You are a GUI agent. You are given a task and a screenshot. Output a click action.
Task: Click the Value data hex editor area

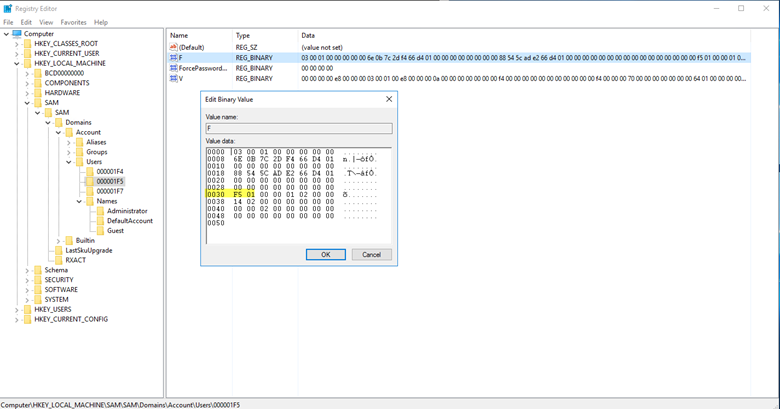[299, 196]
